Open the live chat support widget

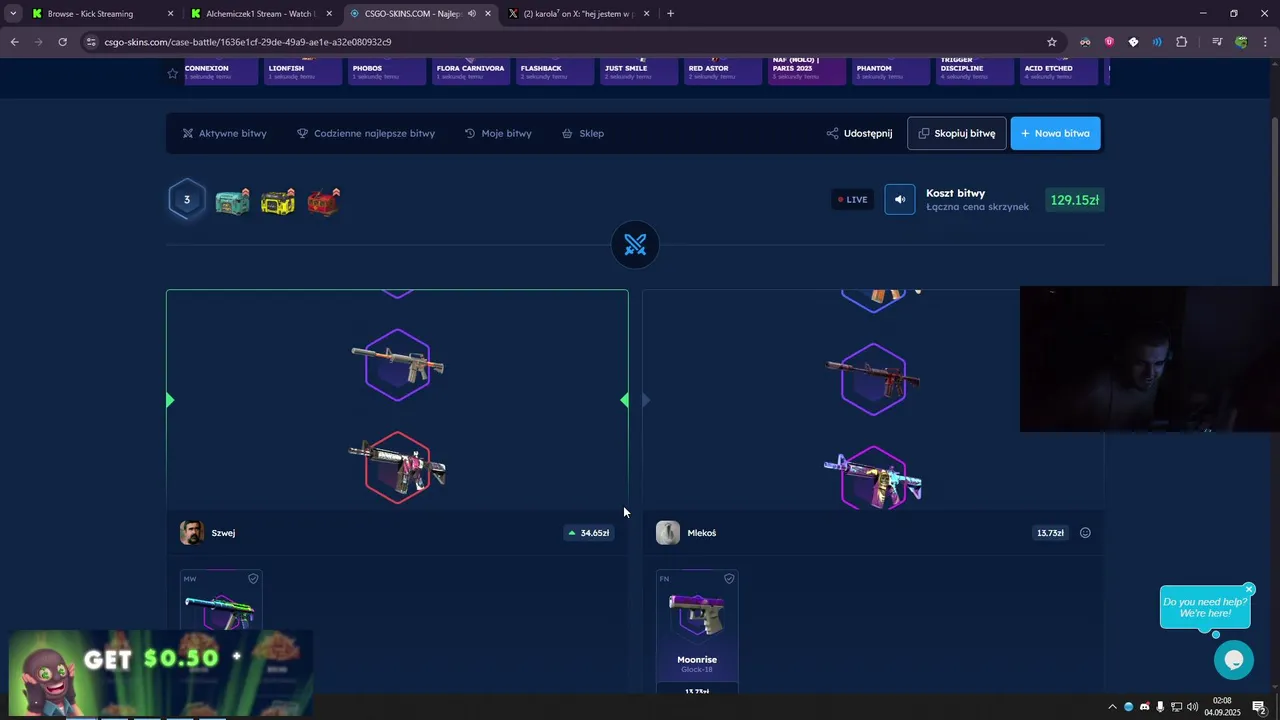1234,660
